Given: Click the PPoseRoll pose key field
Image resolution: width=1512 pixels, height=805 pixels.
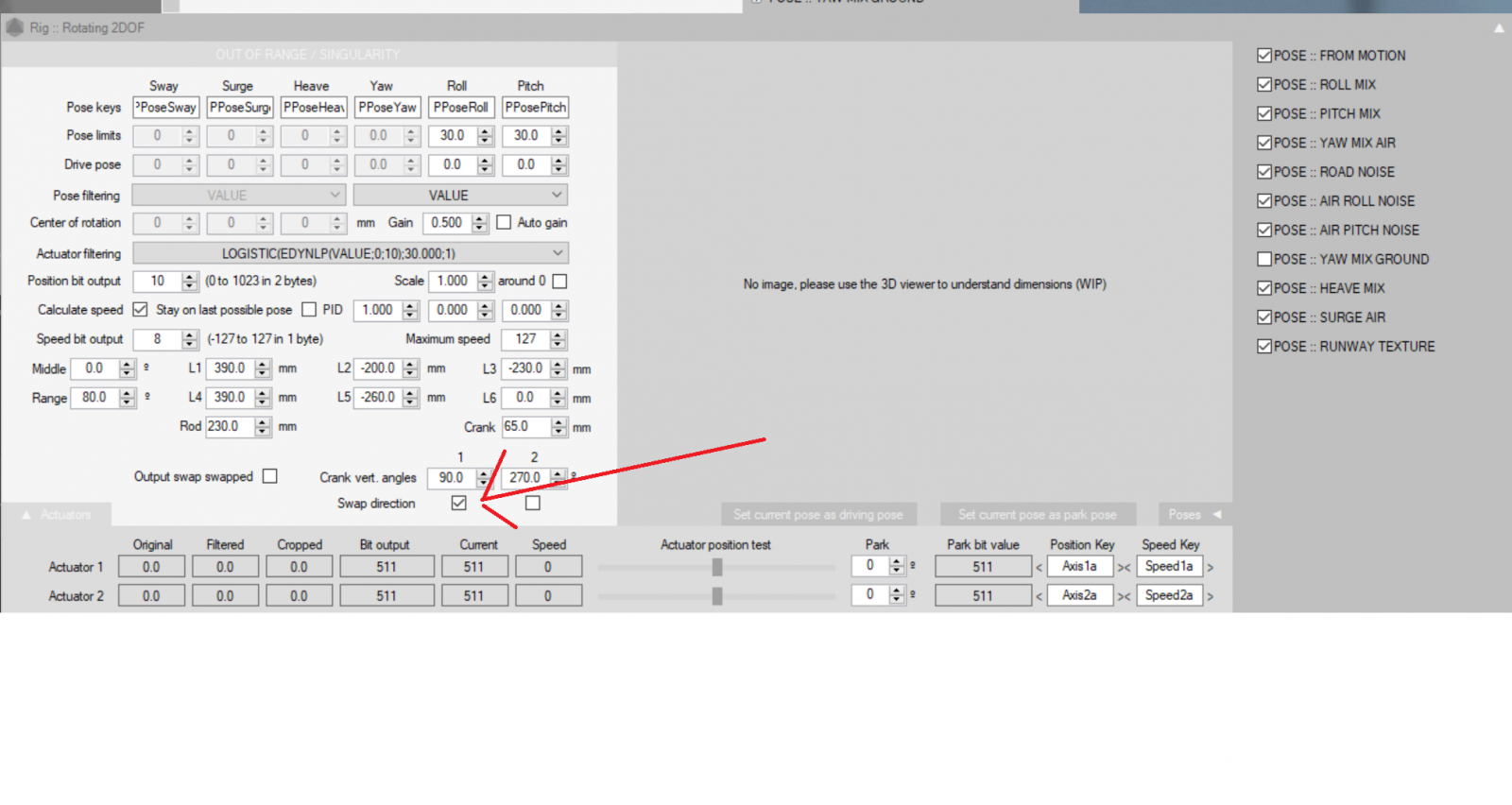Looking at the screenshot, I should point(461,108).
